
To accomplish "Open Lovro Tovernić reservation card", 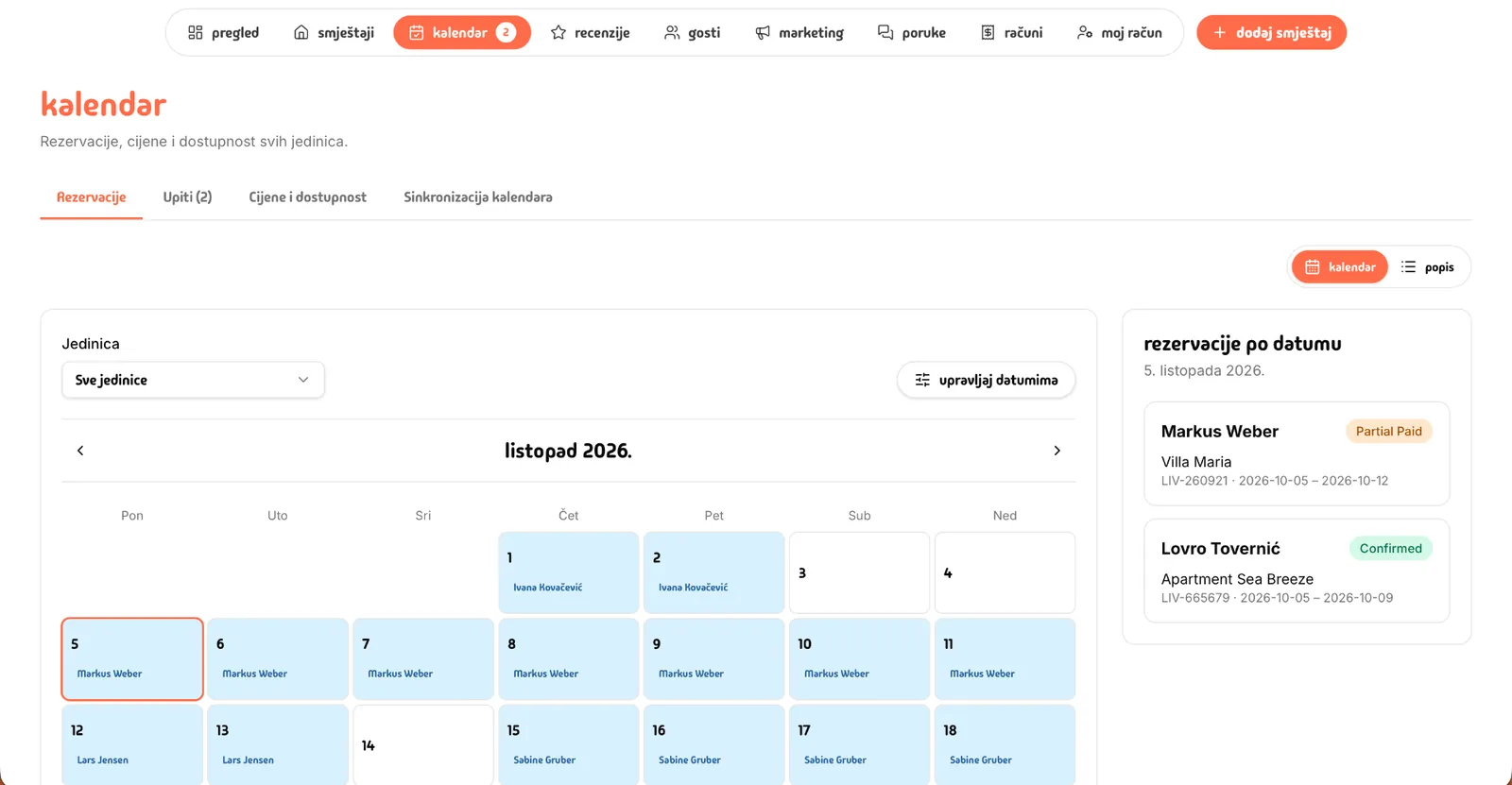I will tap(1297, 571).
